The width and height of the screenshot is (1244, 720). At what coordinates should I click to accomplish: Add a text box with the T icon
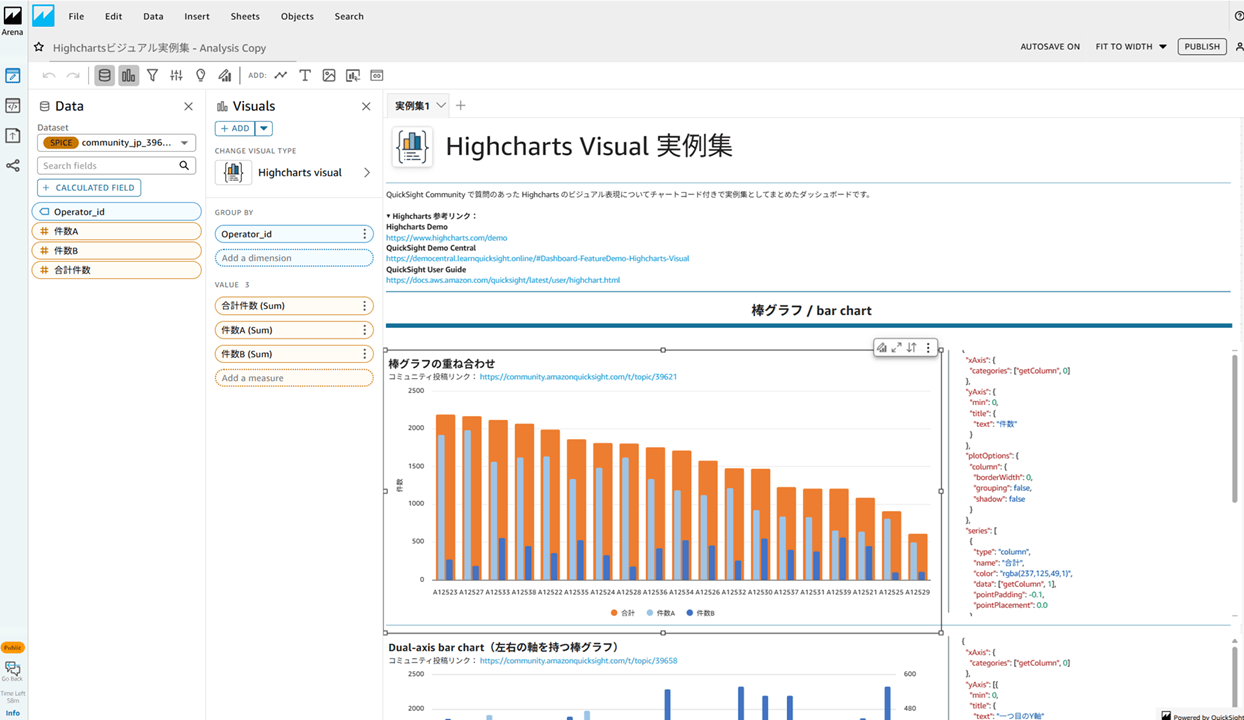point(305,75)
